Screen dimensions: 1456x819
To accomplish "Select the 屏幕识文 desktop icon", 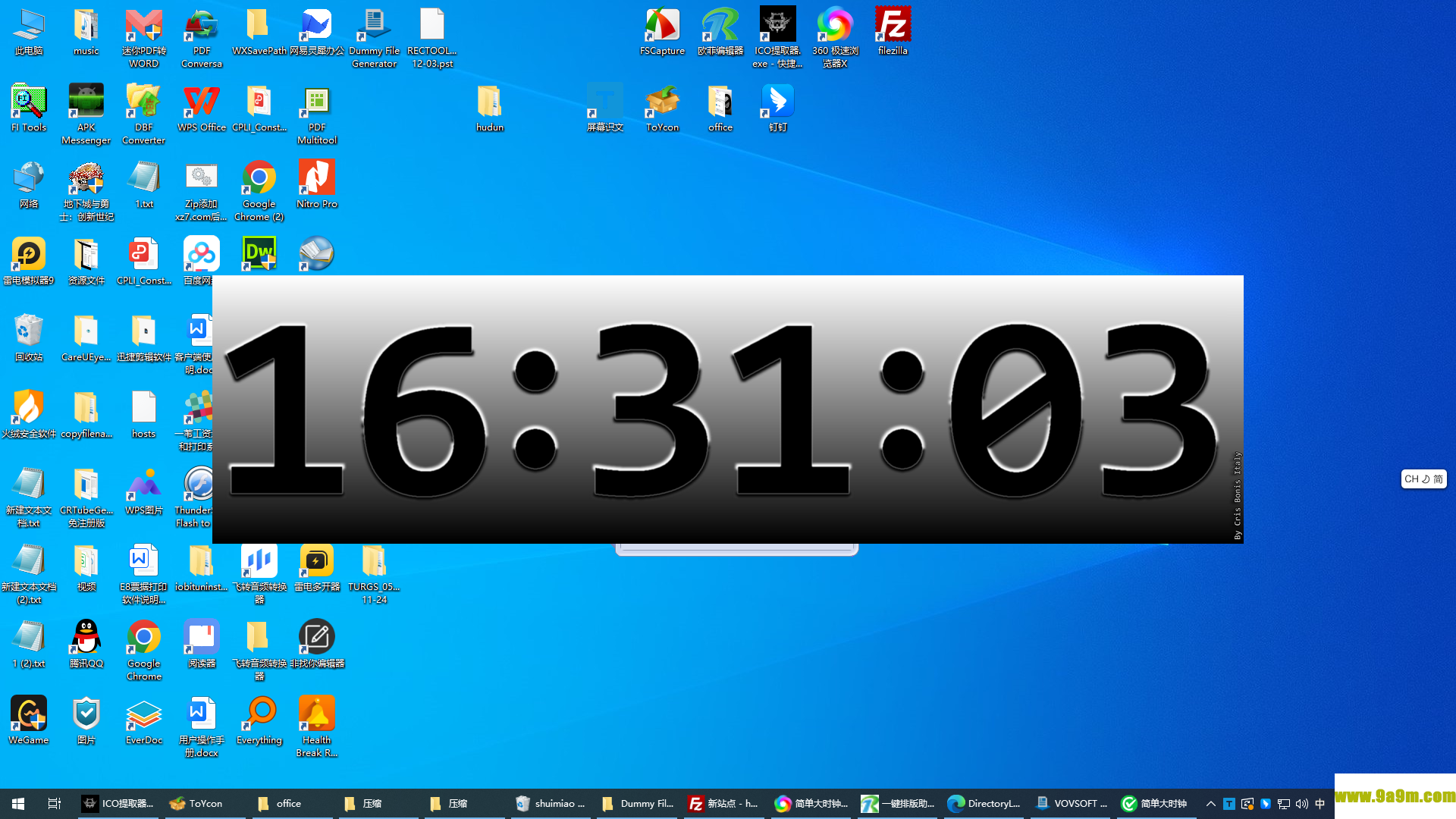I will pyautogui.click(x=604, y=108).
